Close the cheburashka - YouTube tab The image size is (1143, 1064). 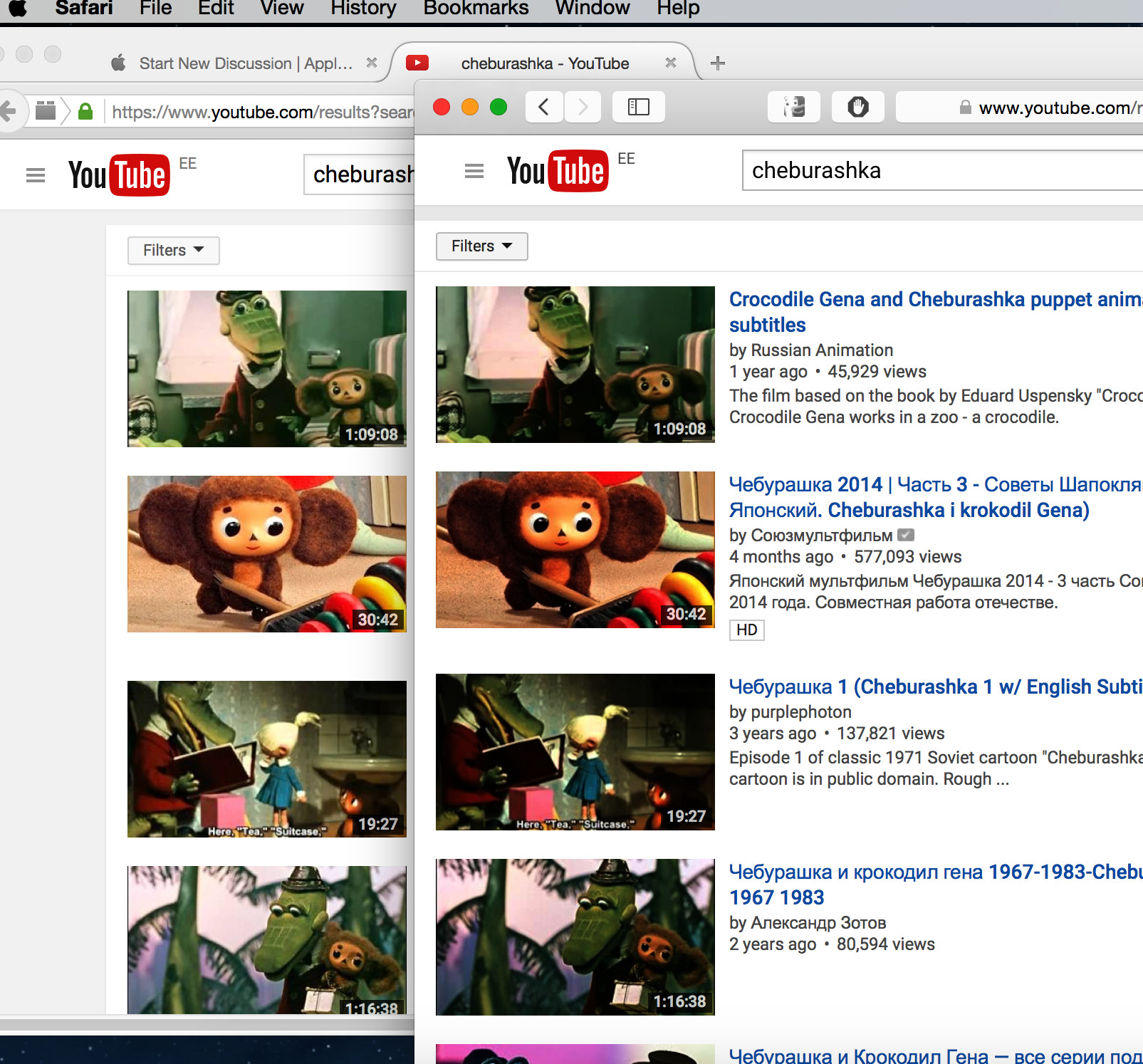(670, 63)
